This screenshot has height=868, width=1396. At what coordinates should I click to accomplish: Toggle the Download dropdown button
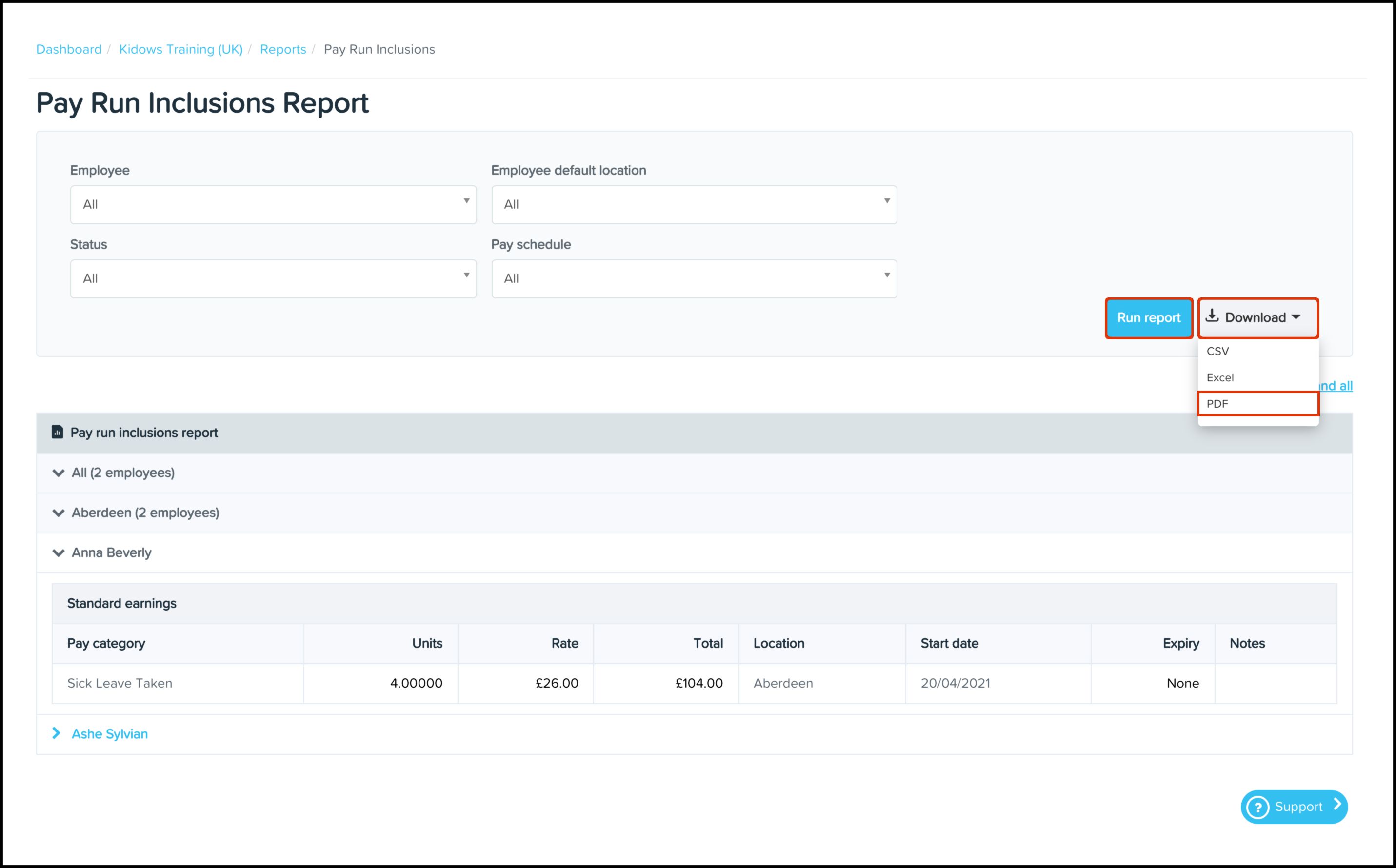coord(1257,318)
